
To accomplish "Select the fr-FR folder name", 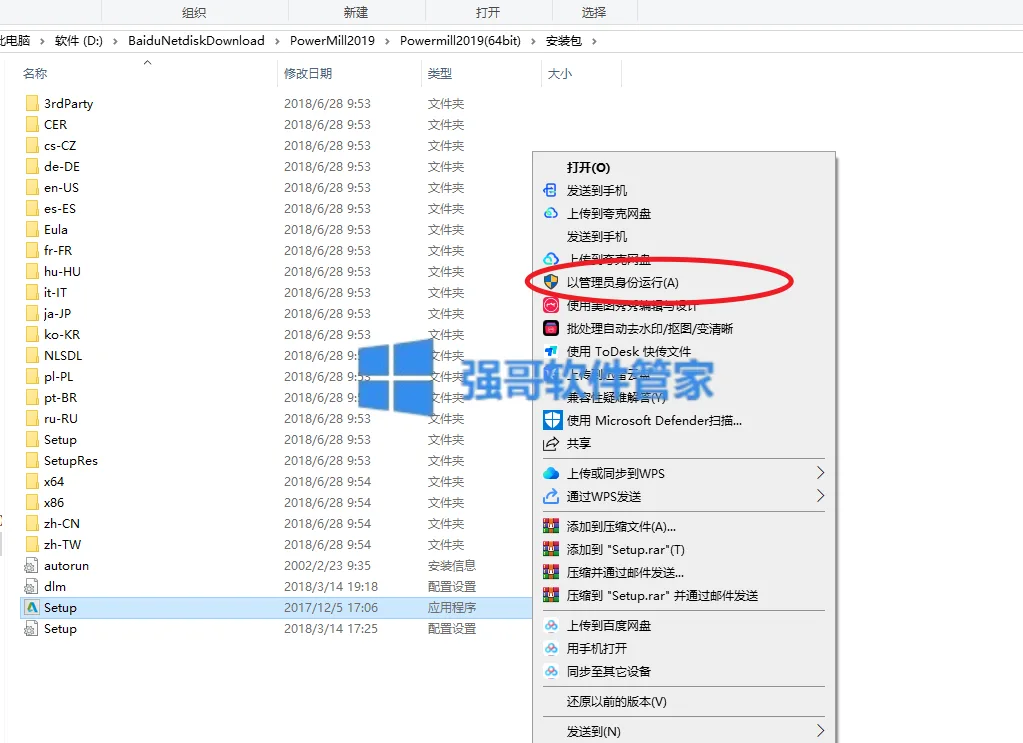I will pyautogui.click(x=58, y=250).
